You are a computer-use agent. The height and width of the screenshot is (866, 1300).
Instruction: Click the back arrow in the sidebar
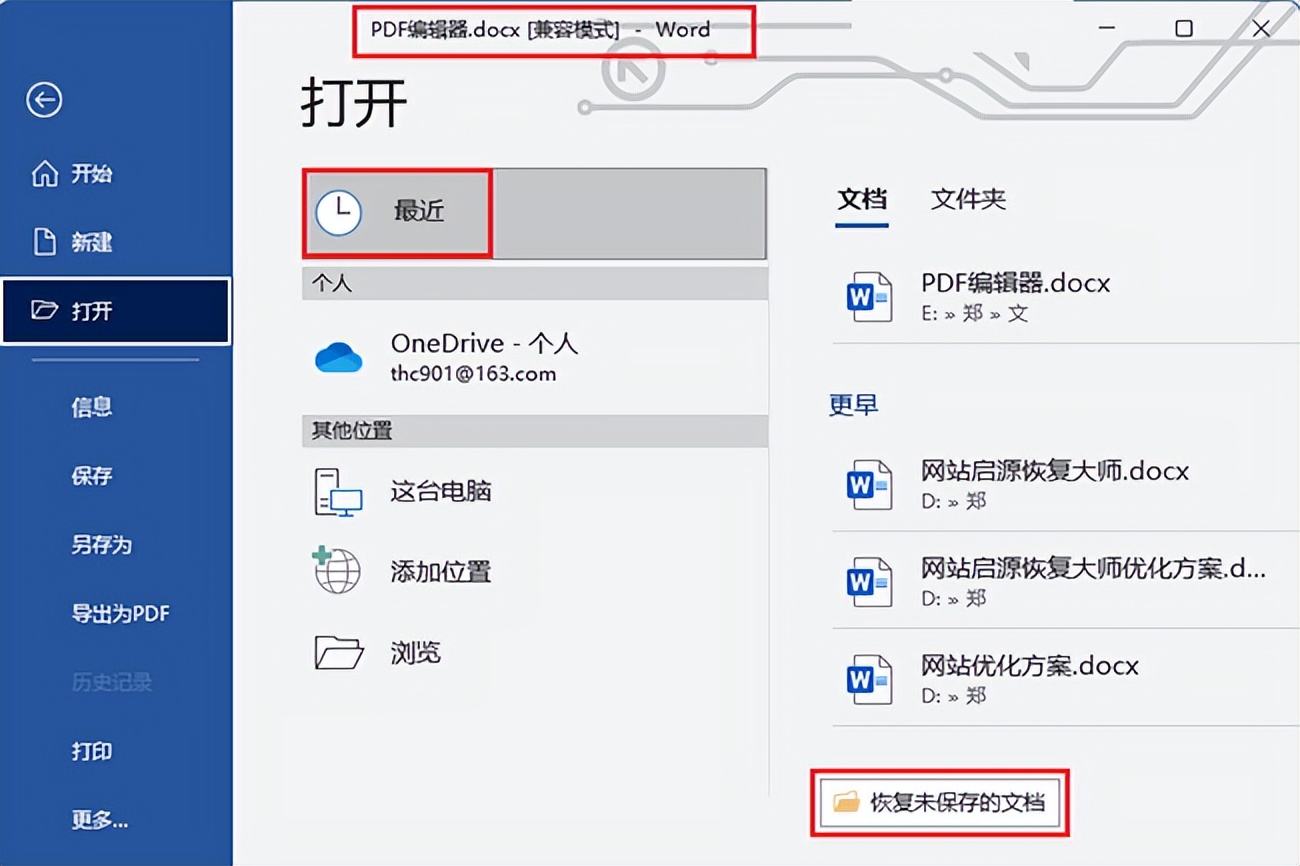tap(43, 101)
